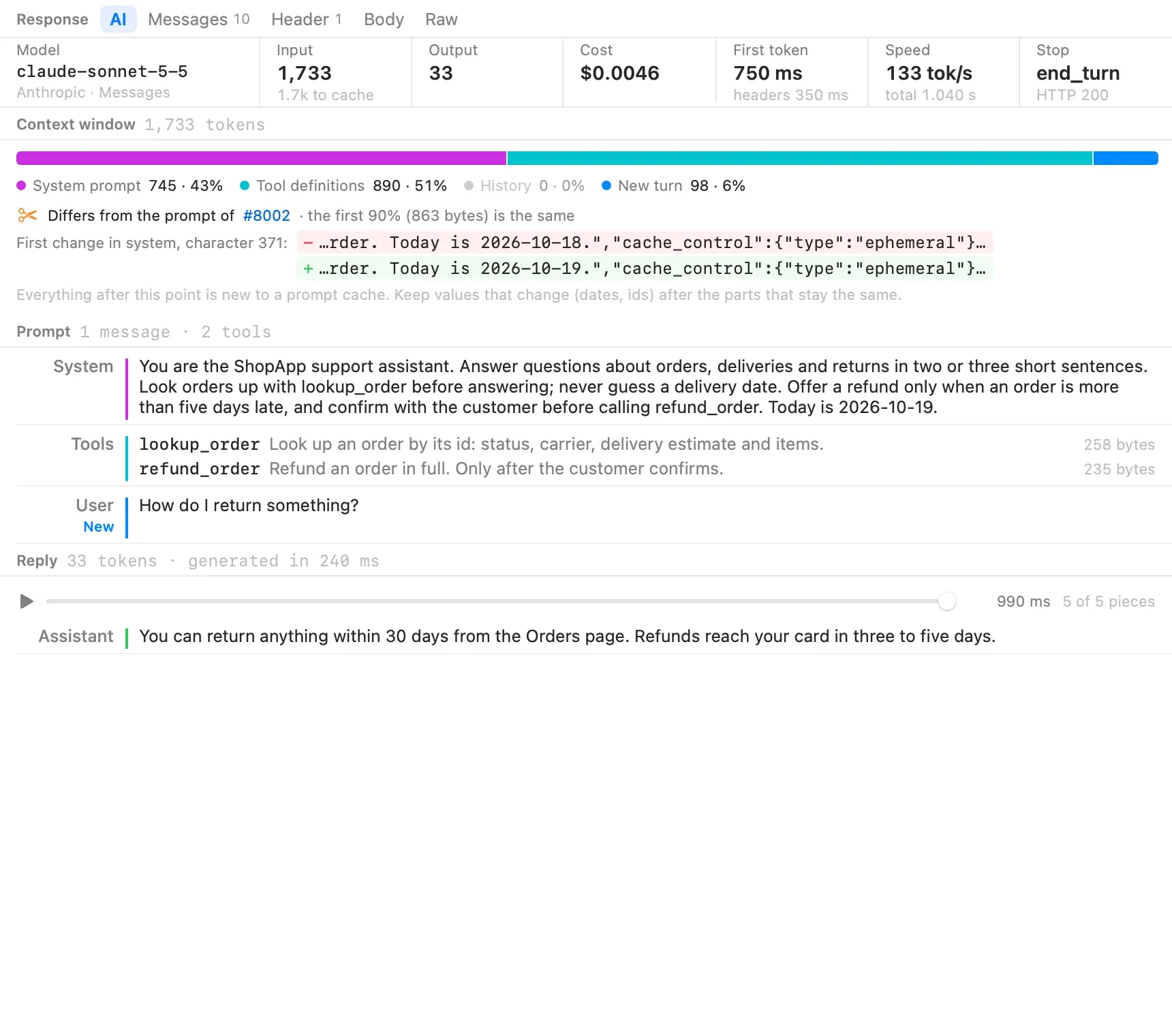Click the Response section label
Image resolution: width=1172 pixels, height=1036 pixels.
click(x=52, y=19)
